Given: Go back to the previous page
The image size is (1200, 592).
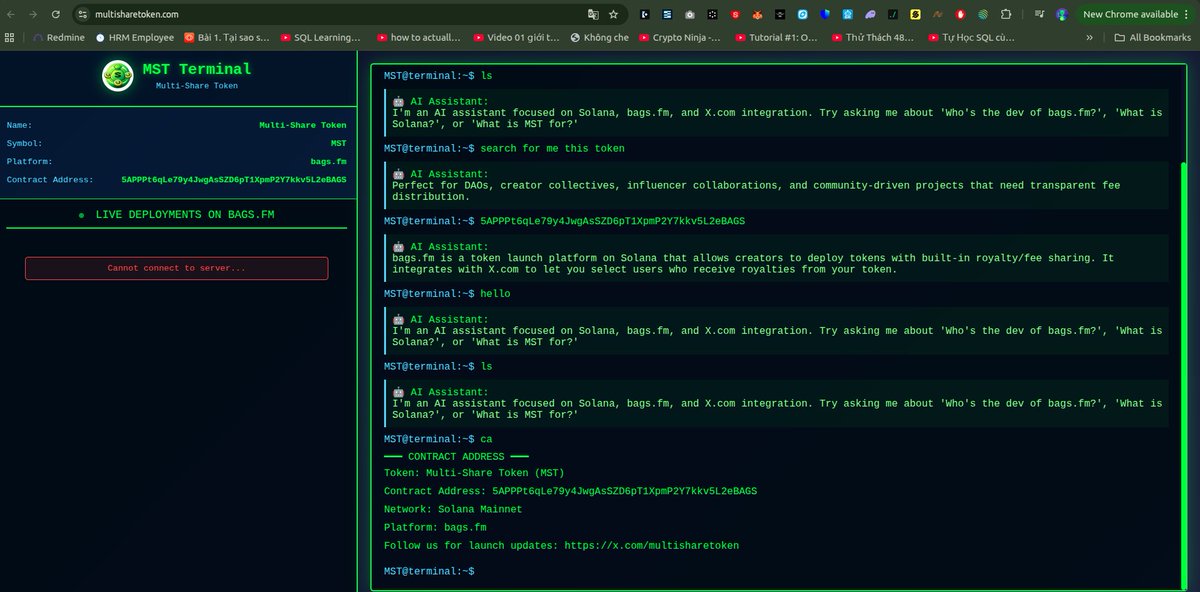Looking at the screenshot, I should click(x=11, y=14).
